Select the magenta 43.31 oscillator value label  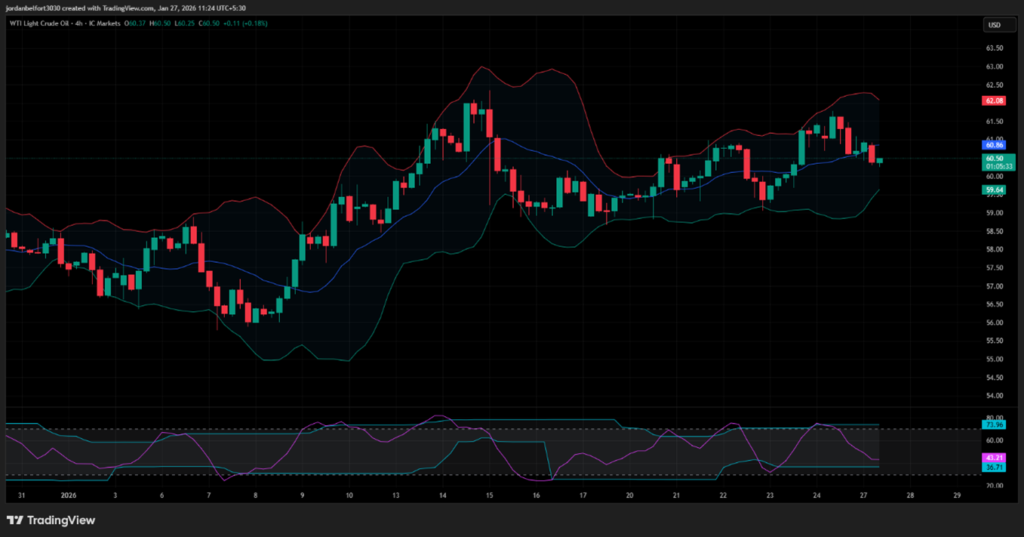(994, 458)
